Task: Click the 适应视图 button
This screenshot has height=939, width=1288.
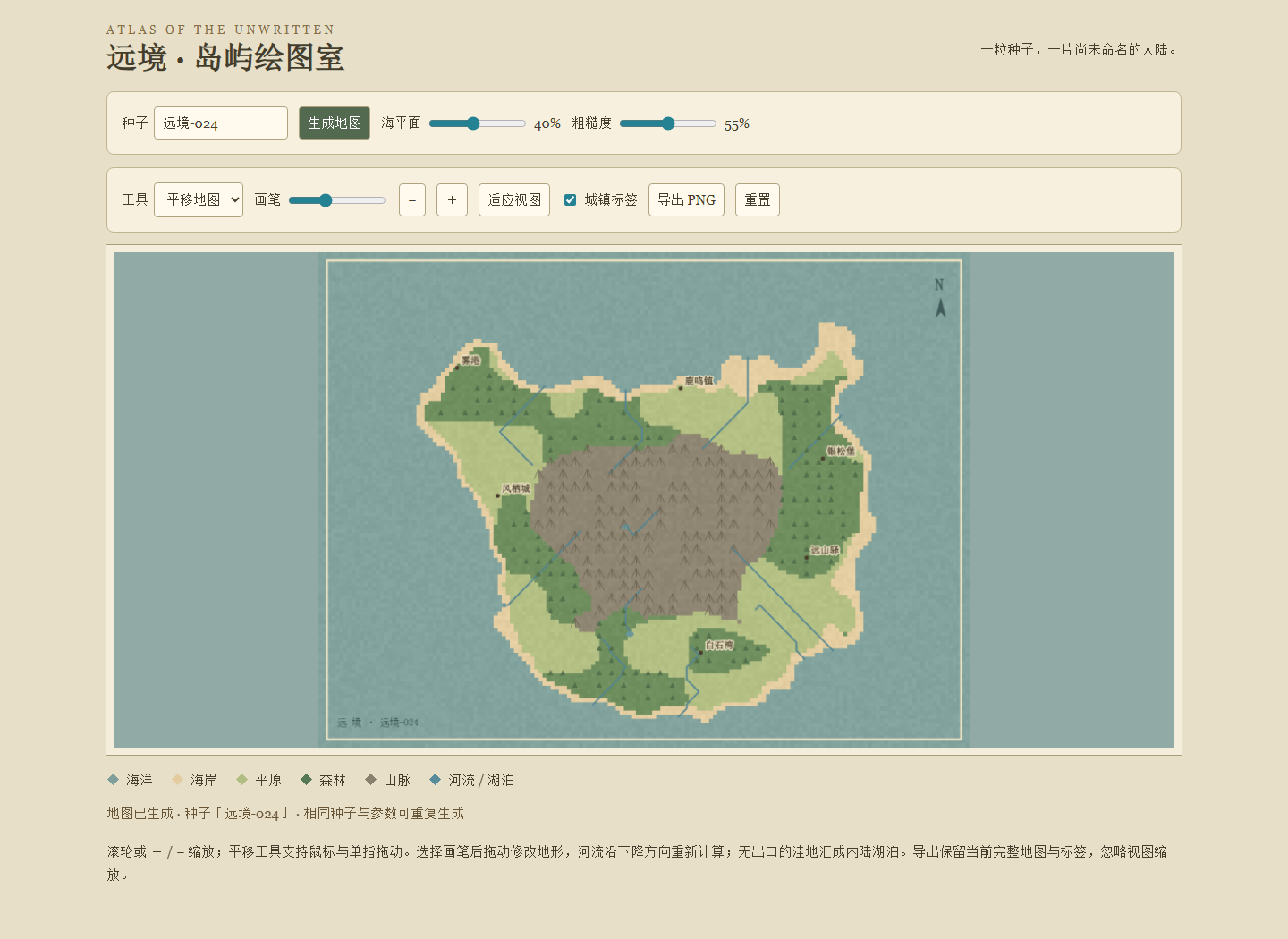Action: tap(514, 200)
